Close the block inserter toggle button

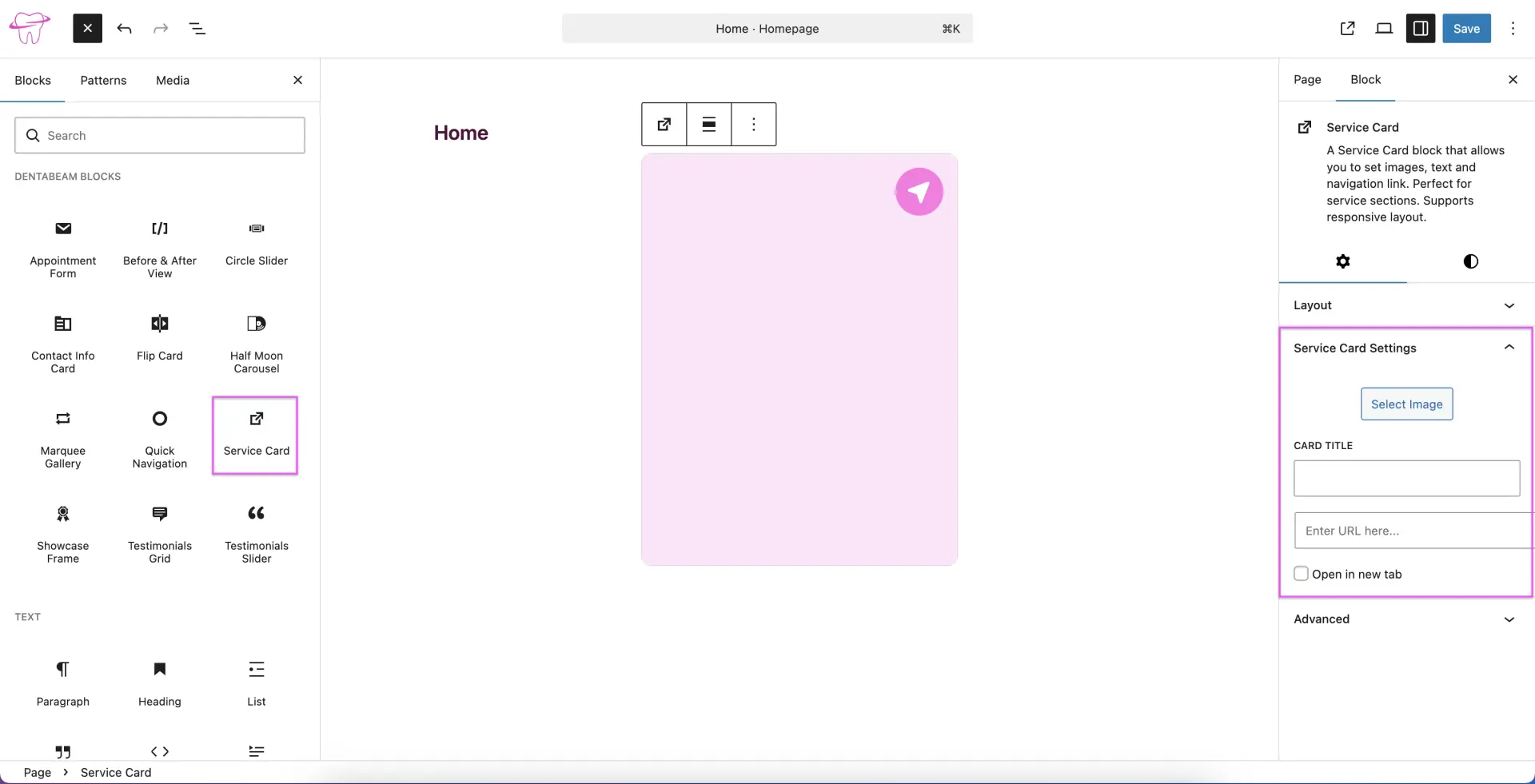coord(88,29)
